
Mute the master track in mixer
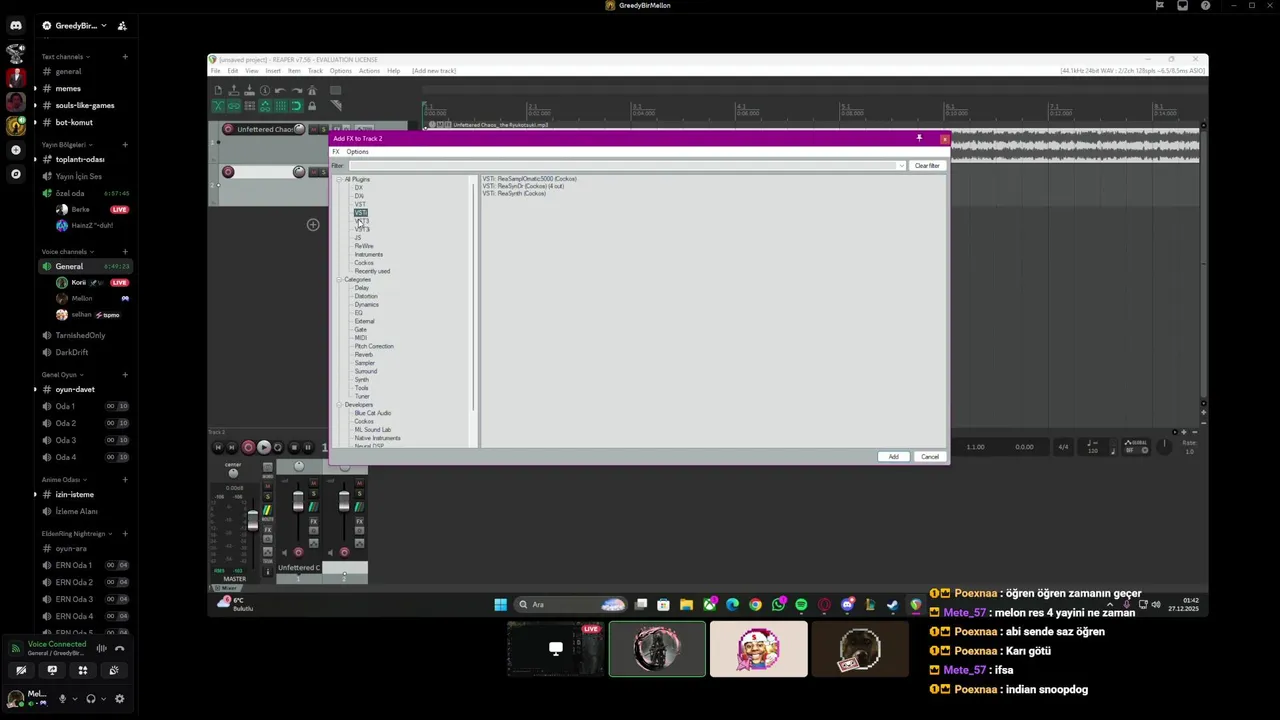click(267, 486)
